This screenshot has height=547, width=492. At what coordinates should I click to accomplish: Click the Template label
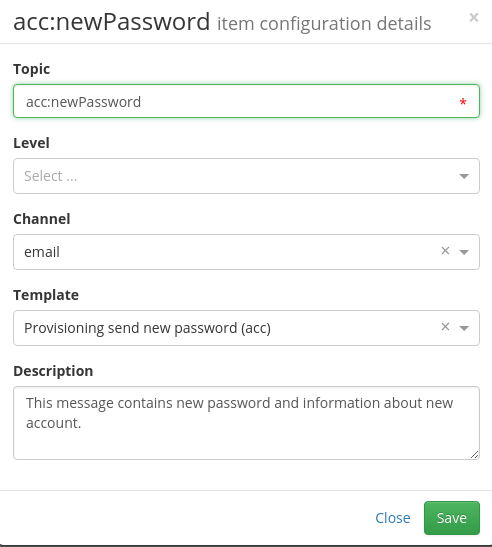(x=46, y=295)
